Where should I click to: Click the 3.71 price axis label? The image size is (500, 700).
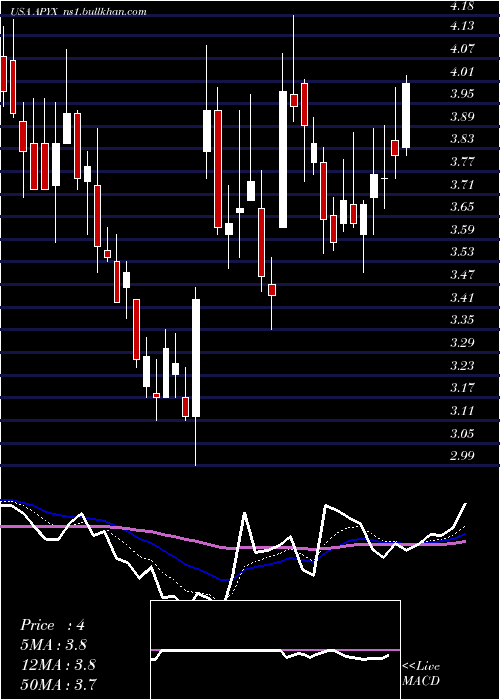(462, 184)
